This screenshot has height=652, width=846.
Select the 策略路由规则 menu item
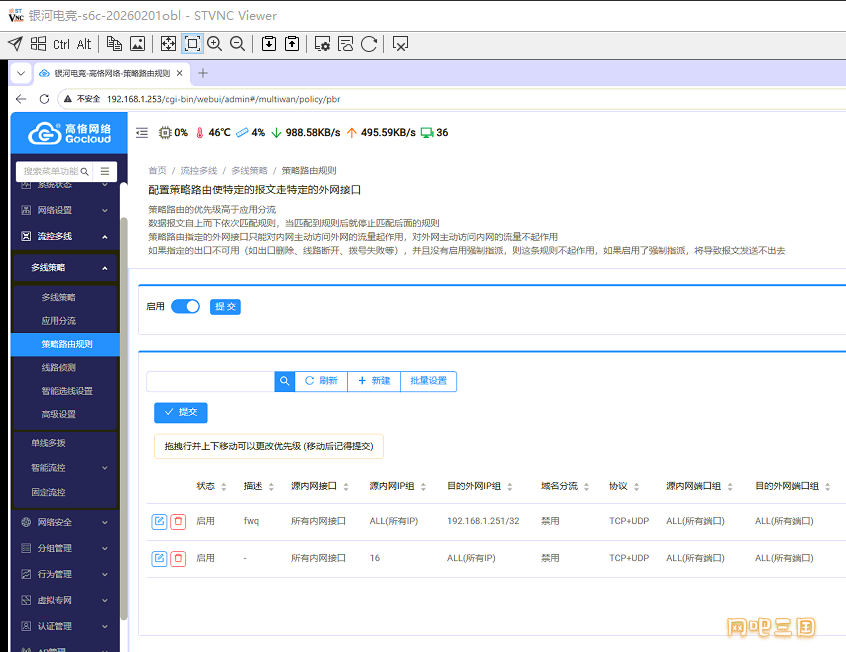(65, 344)
